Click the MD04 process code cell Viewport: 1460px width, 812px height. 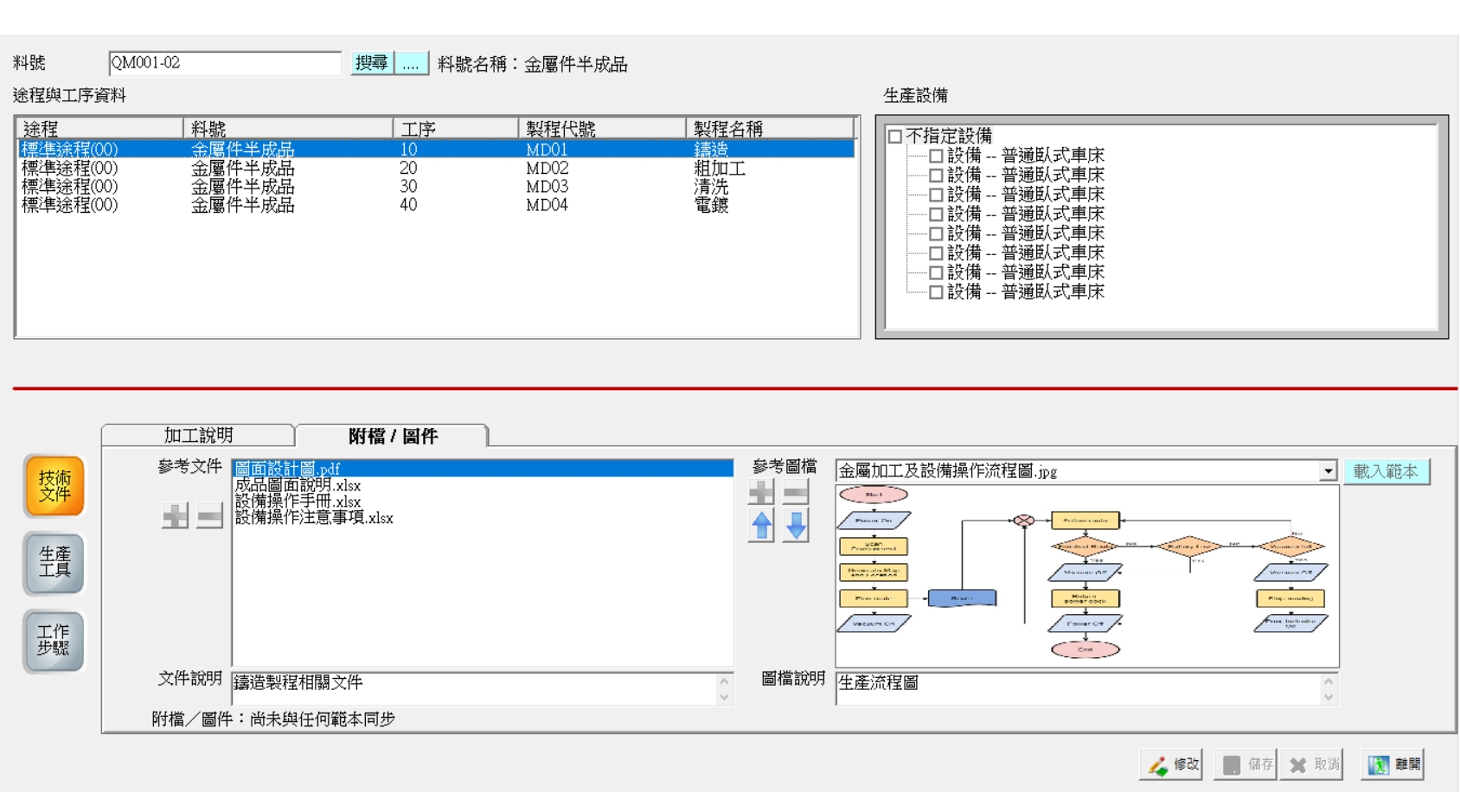coord(547,205)
